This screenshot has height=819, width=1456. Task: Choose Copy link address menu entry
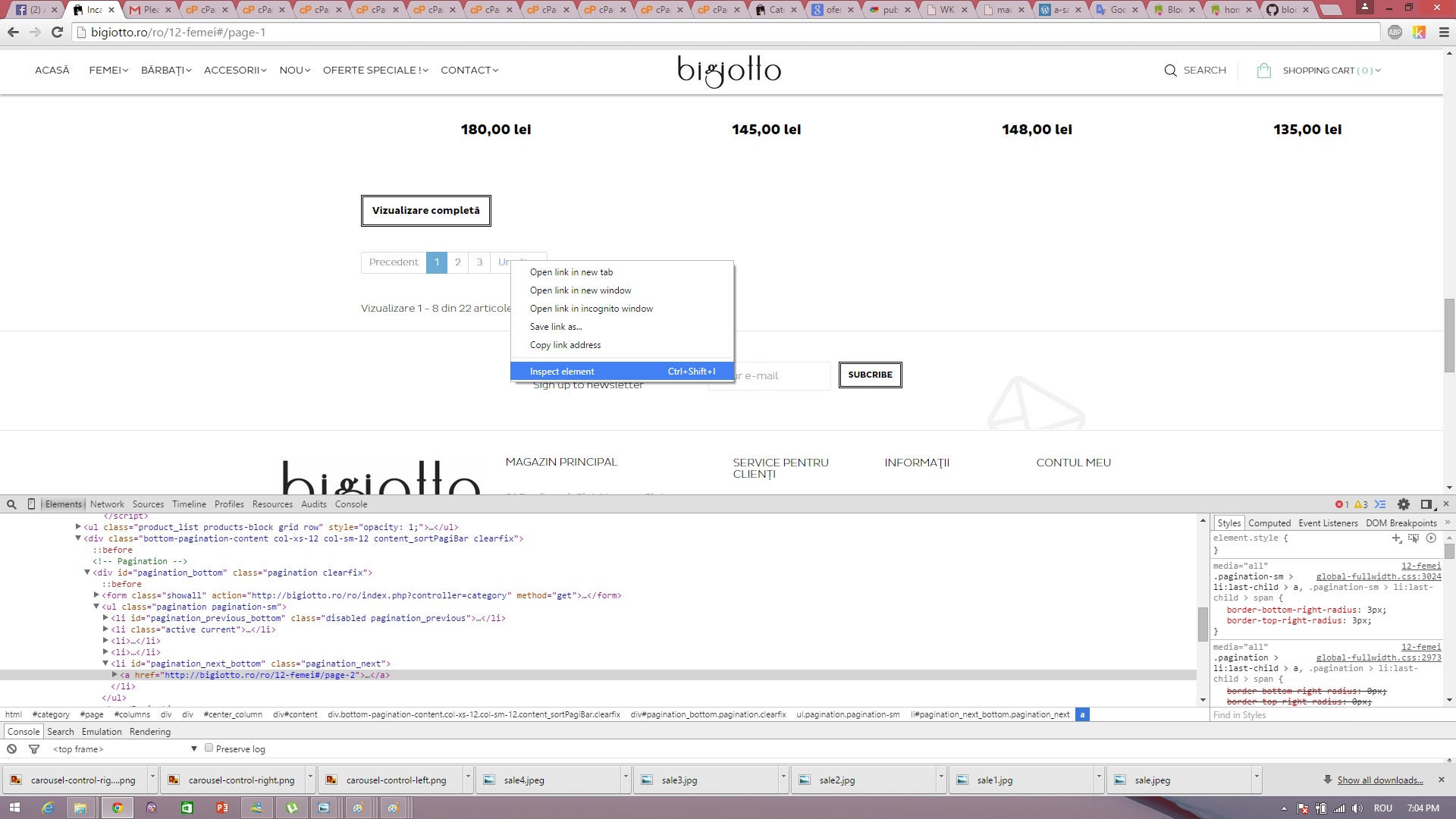tap(565, 345)
